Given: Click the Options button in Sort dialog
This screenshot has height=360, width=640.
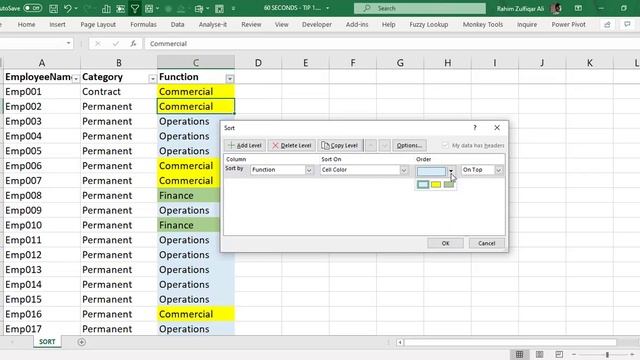Looking at the screenshot, I should 409,145.
